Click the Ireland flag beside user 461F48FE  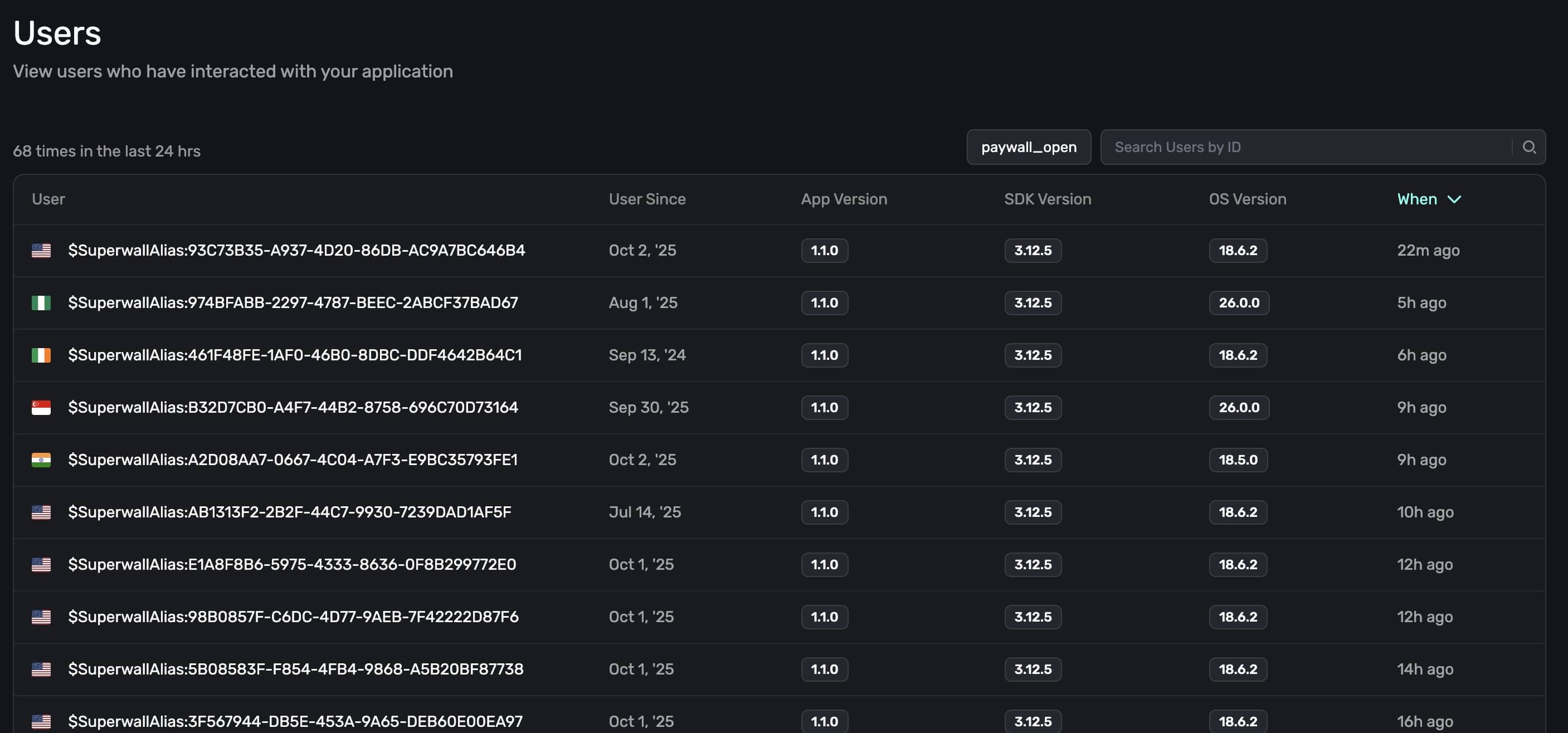pos(41,355)
